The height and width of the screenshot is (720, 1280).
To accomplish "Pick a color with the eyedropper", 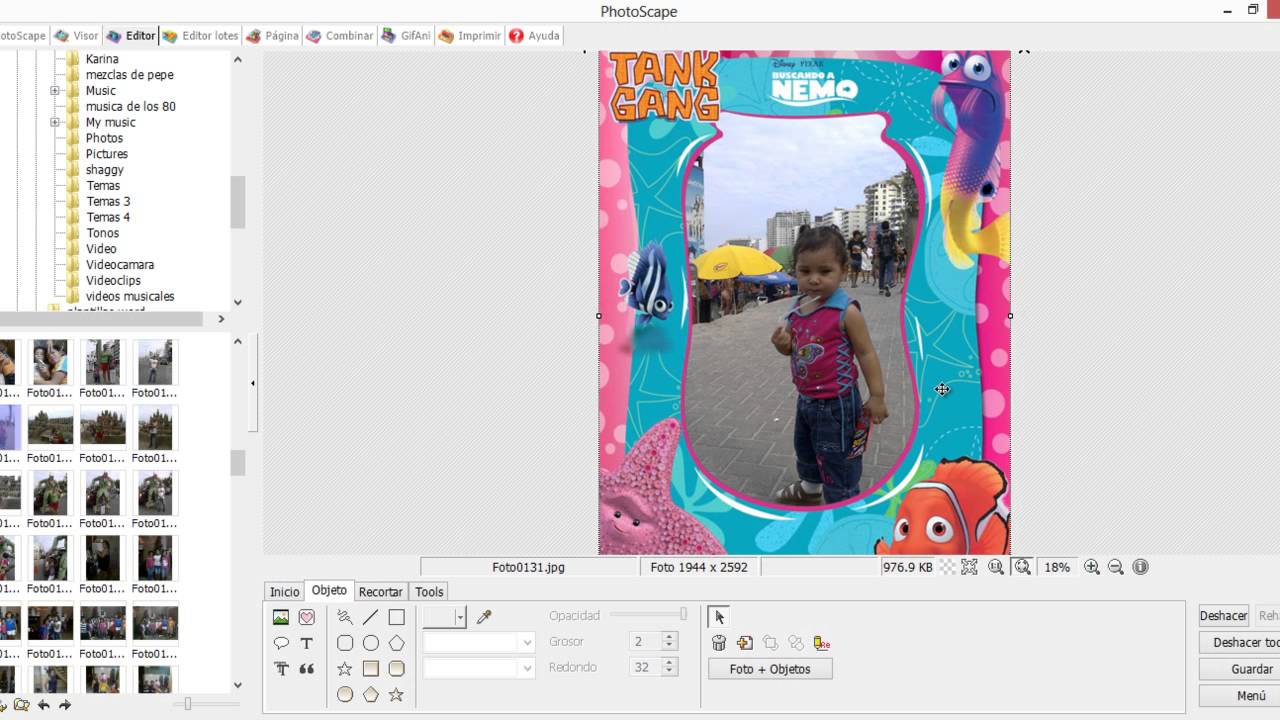I will (x=484, y=617).
